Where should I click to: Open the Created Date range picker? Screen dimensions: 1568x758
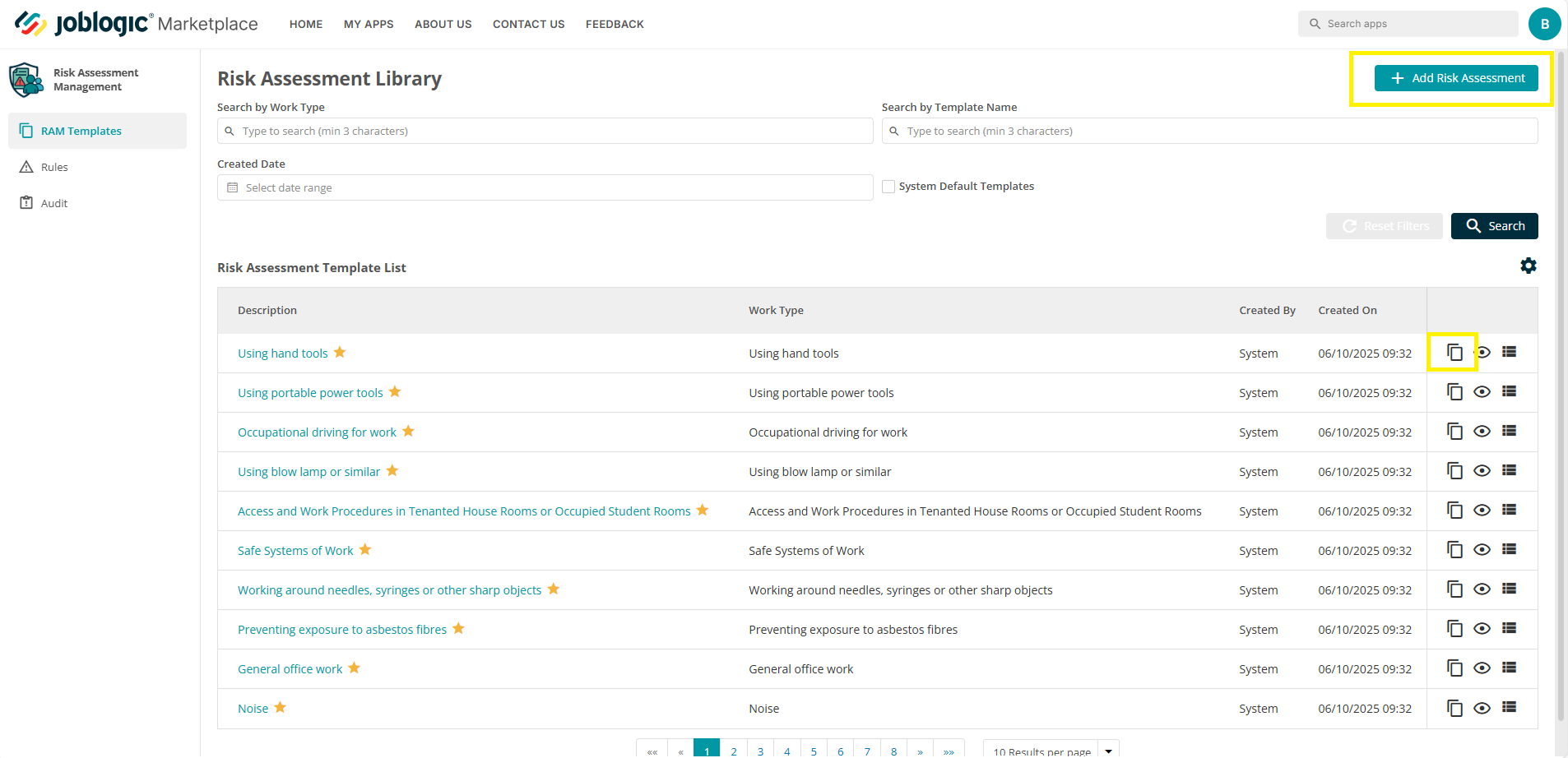tap(545, 187)
